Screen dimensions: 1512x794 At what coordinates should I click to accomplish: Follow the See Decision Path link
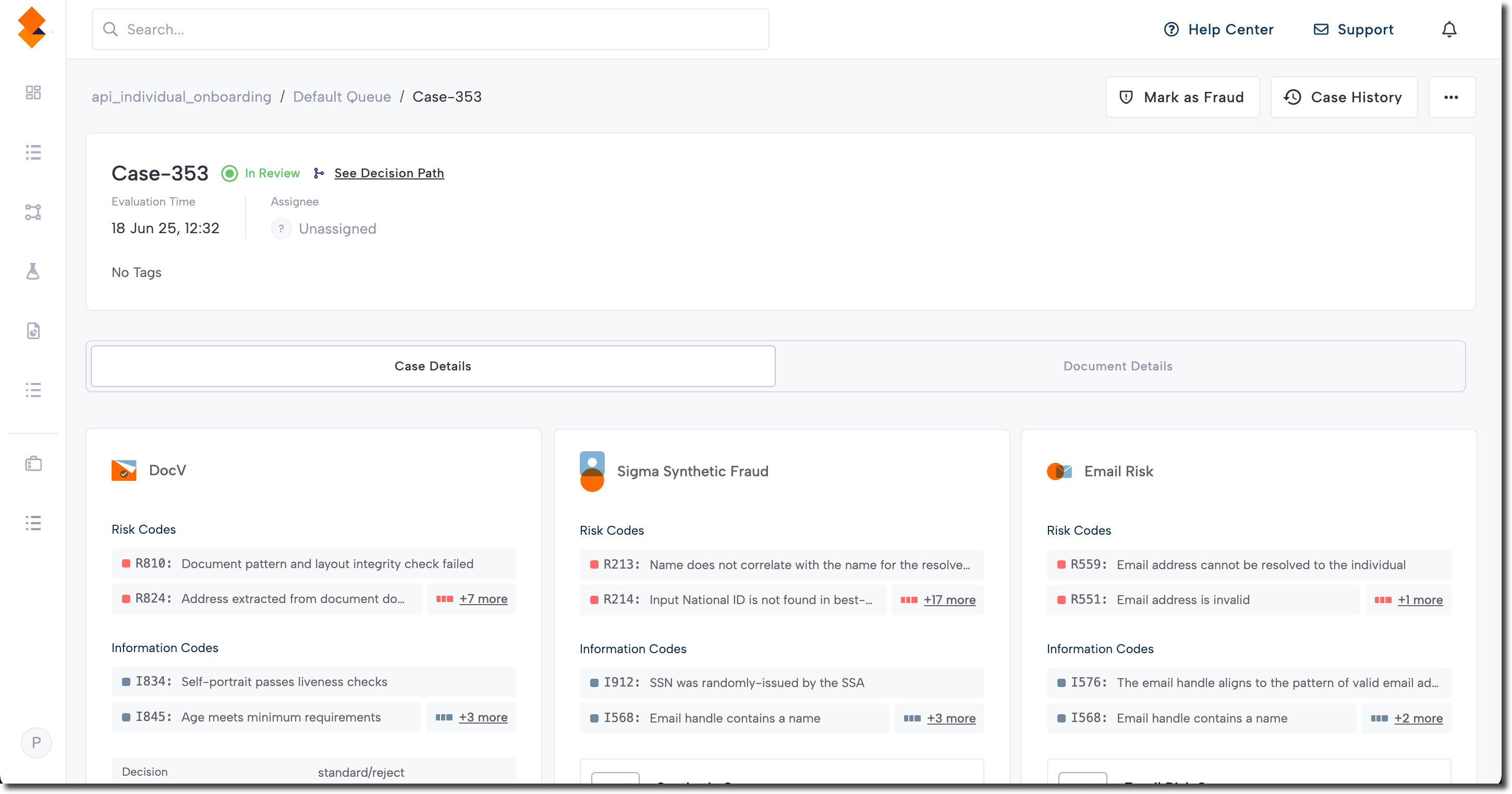[388, 173]
